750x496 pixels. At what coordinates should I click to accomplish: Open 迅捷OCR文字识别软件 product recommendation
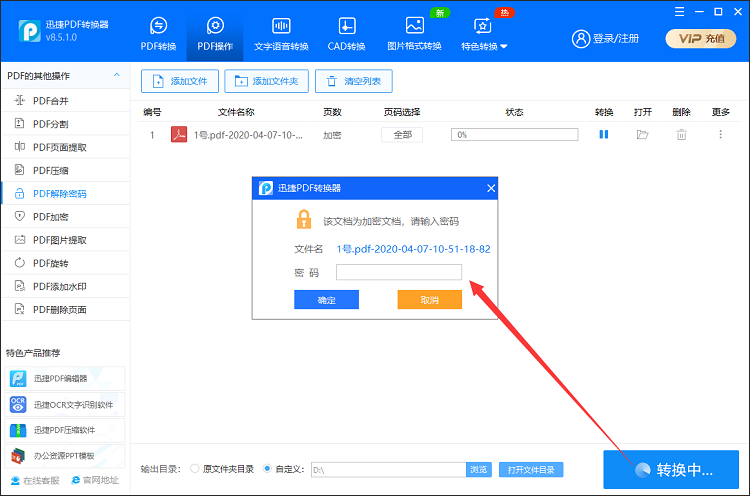[x=65, y=405]
